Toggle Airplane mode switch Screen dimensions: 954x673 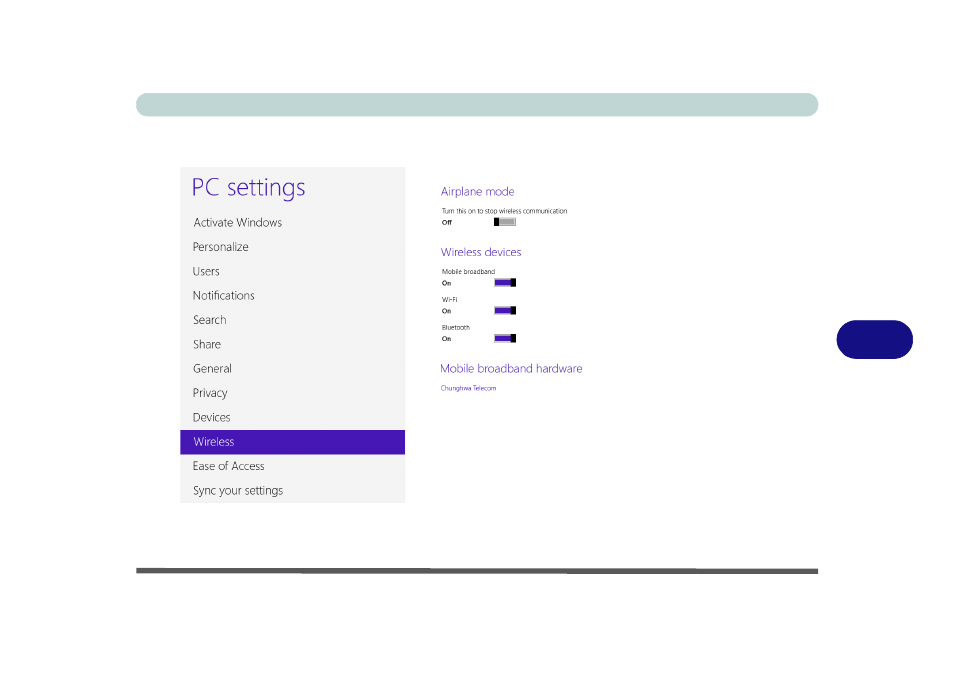coord(504,222)
